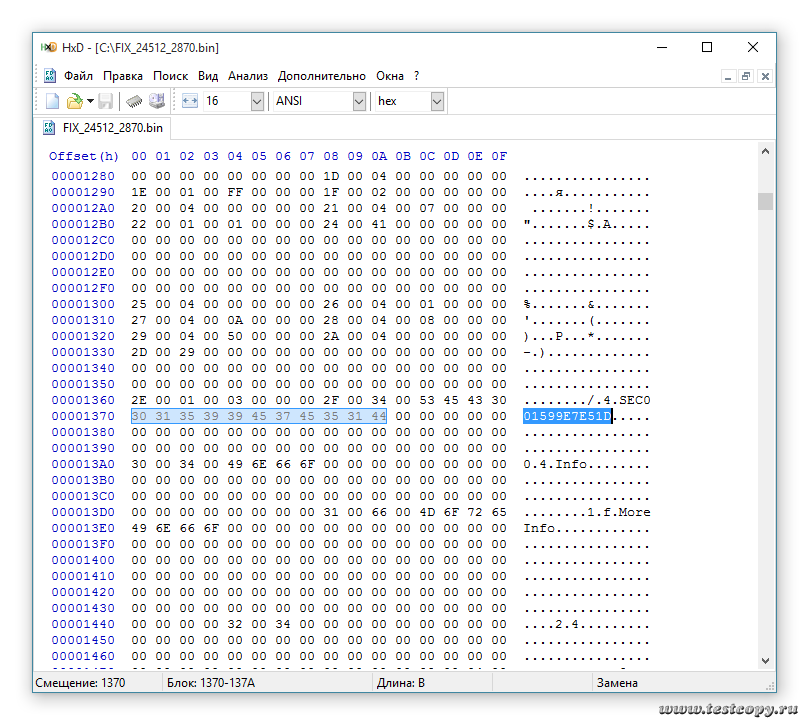The height and width of the screenshot is (725, 809).
Task: Click the Save floppy disk icon
Action: (106, 101)
